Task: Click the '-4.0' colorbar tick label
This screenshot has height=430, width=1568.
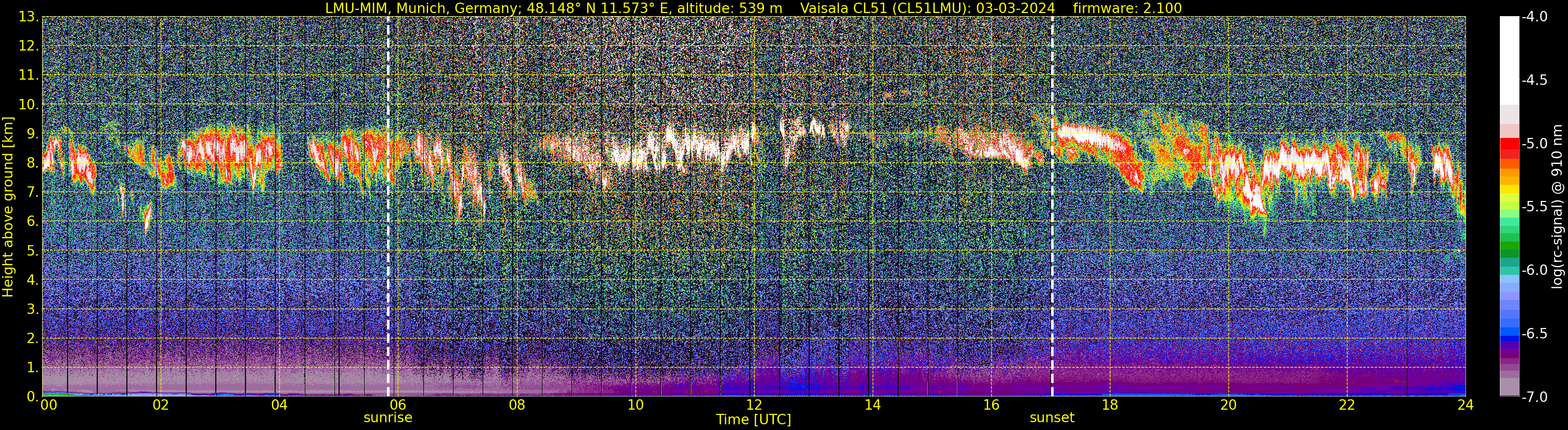Action: click(x=1535, y=17)
